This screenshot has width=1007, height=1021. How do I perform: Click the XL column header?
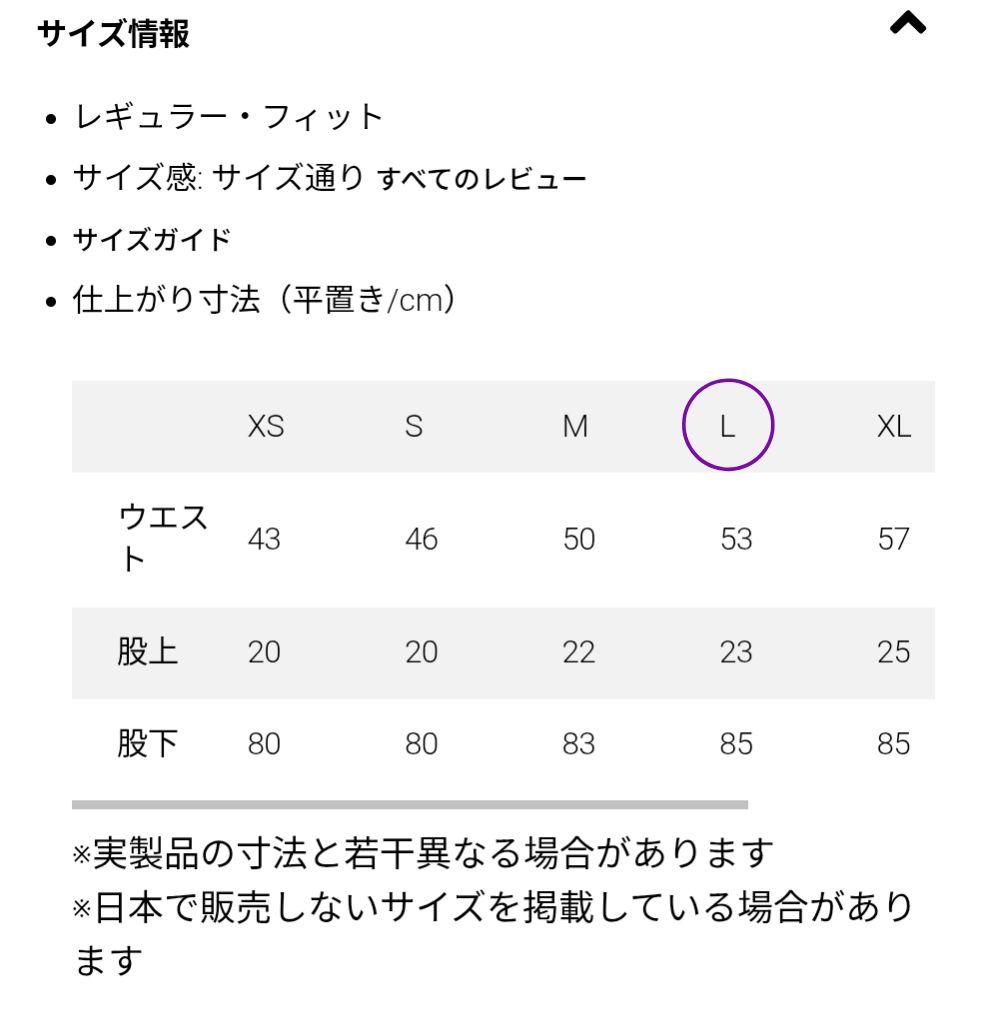(x=895, y=427)
